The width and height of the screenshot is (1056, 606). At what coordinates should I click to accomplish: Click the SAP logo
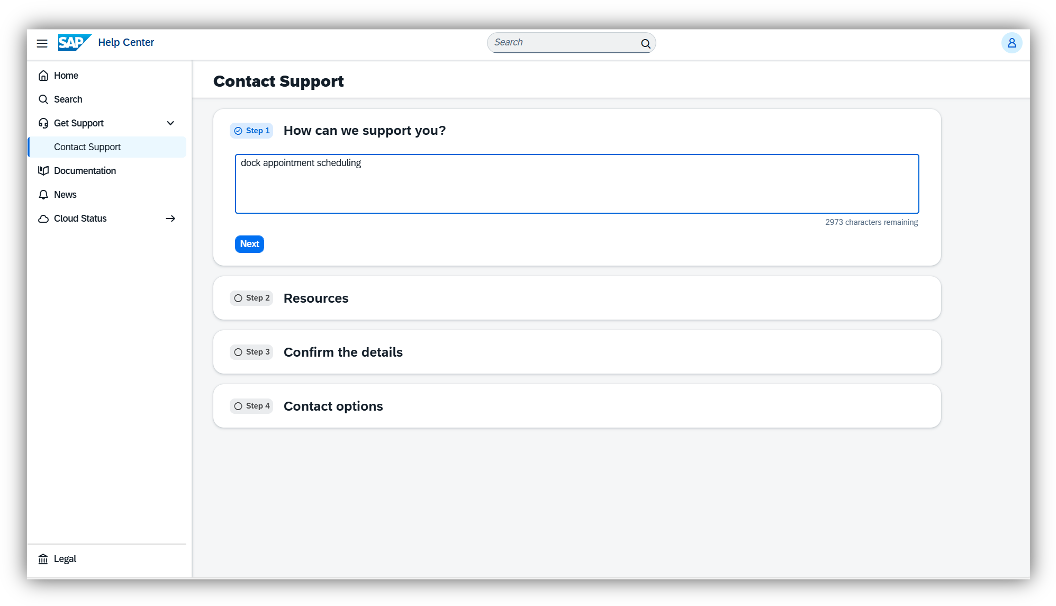point(74,43)
